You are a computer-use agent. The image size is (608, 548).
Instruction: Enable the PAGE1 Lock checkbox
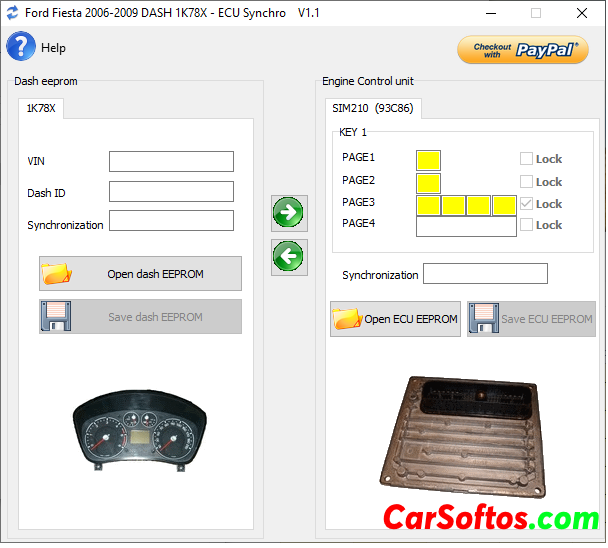[x=526, y=159]
